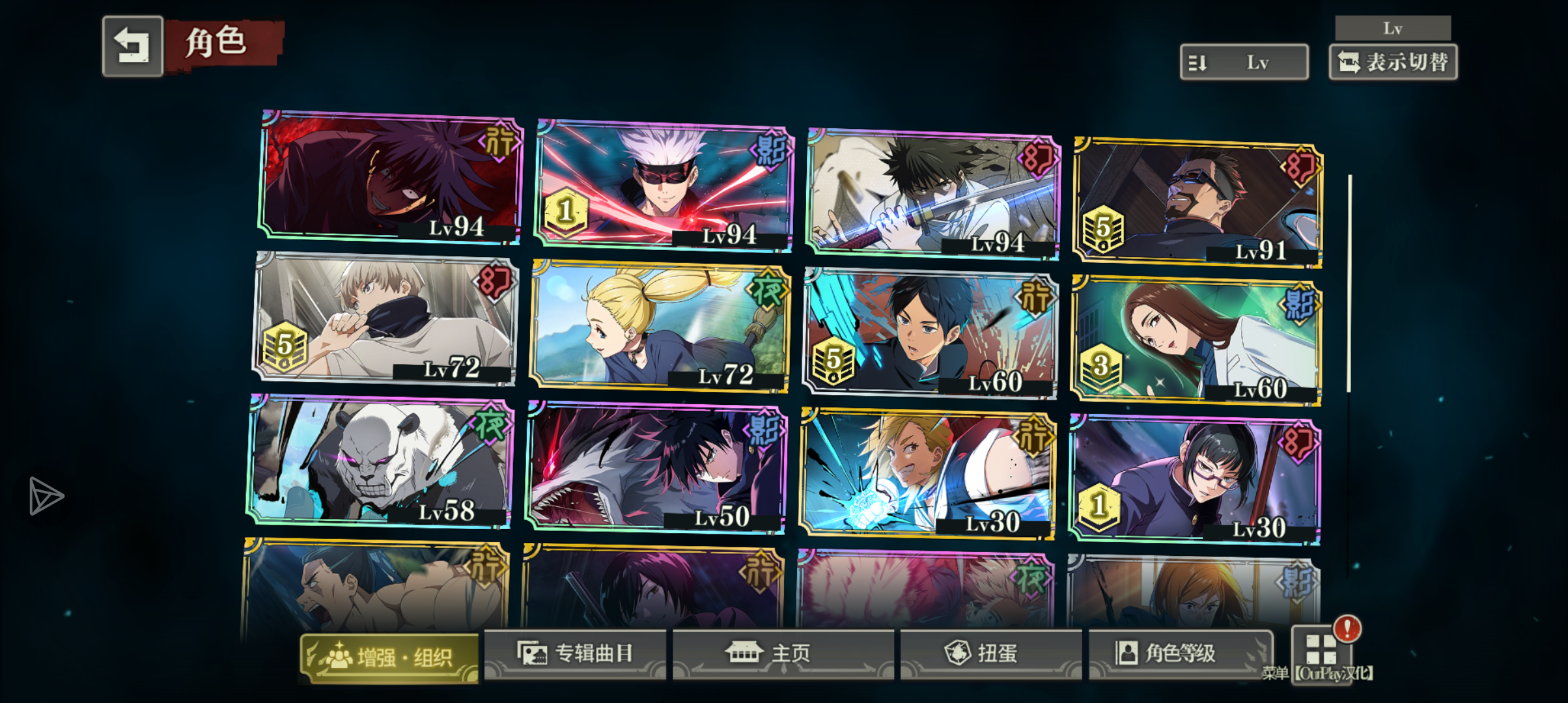The height and width of the screenshot is (703, 1568).
Task: Switch to the 专辑曲目 tab
Action: point(575,654)
